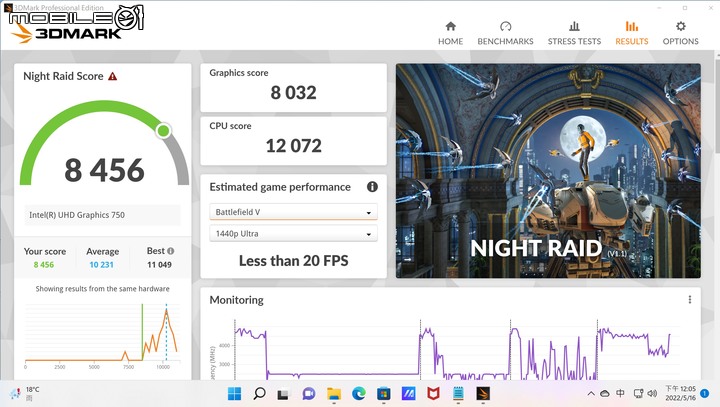
Task: Open Task View from the taskbar
Action: (283, 394)
